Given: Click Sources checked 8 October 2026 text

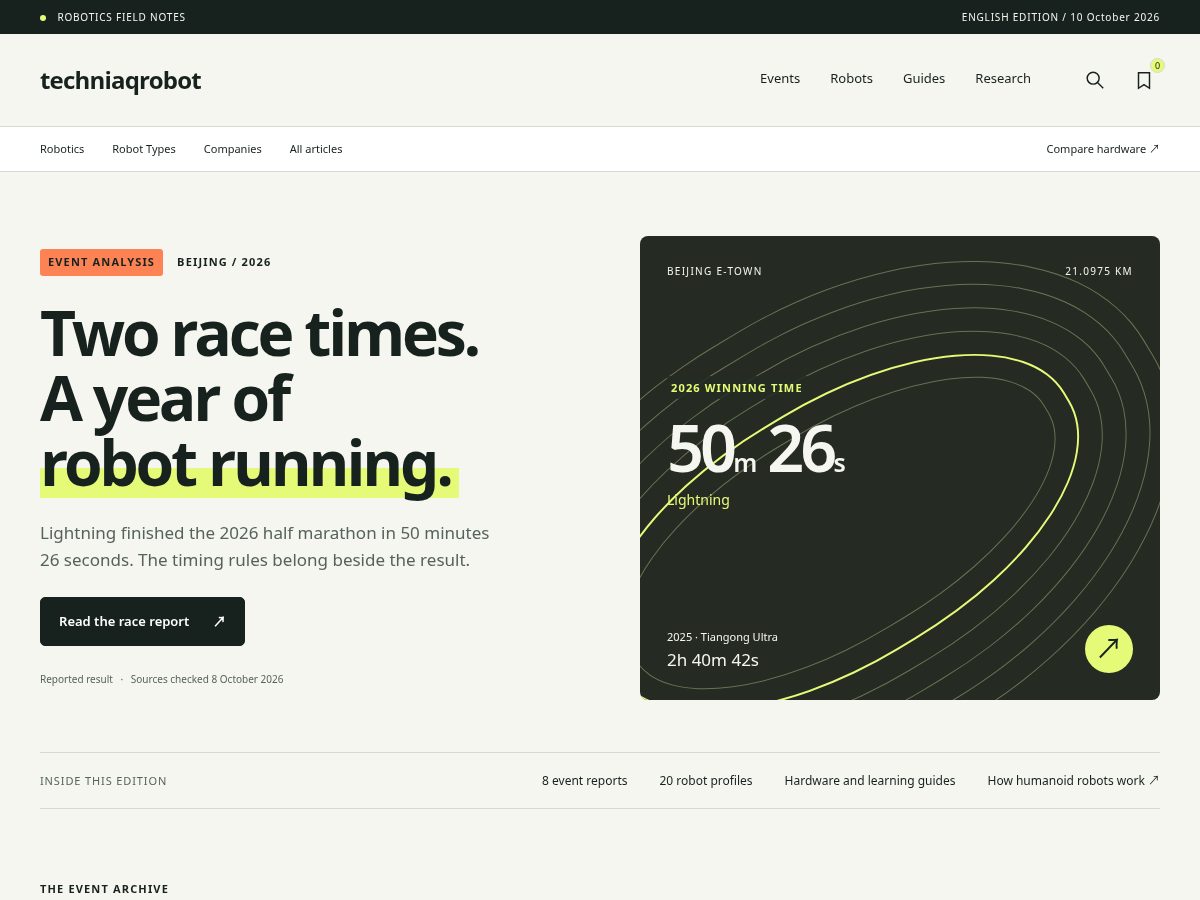Looking at the screenshot, I should tap(207, 679).
